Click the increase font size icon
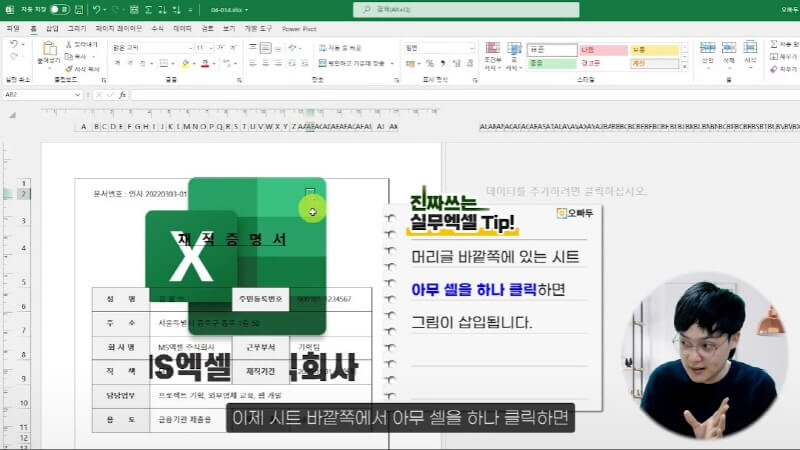 [x=221, y=47]
